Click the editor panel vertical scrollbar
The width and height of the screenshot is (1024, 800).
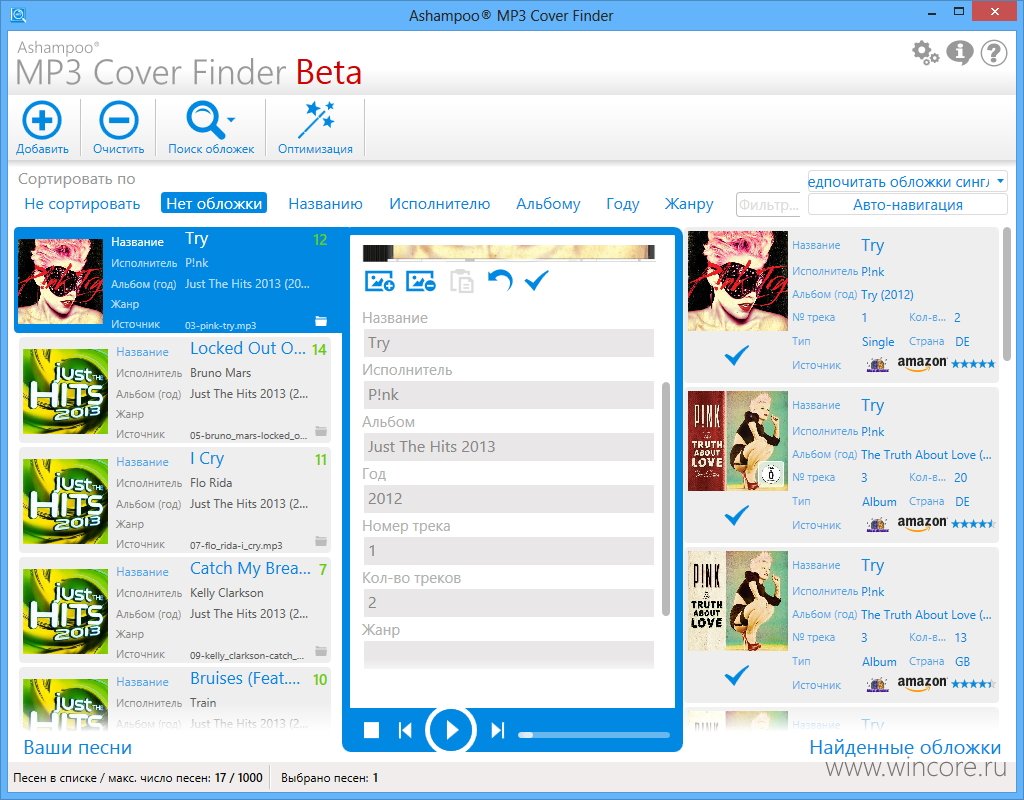point(665,498)
